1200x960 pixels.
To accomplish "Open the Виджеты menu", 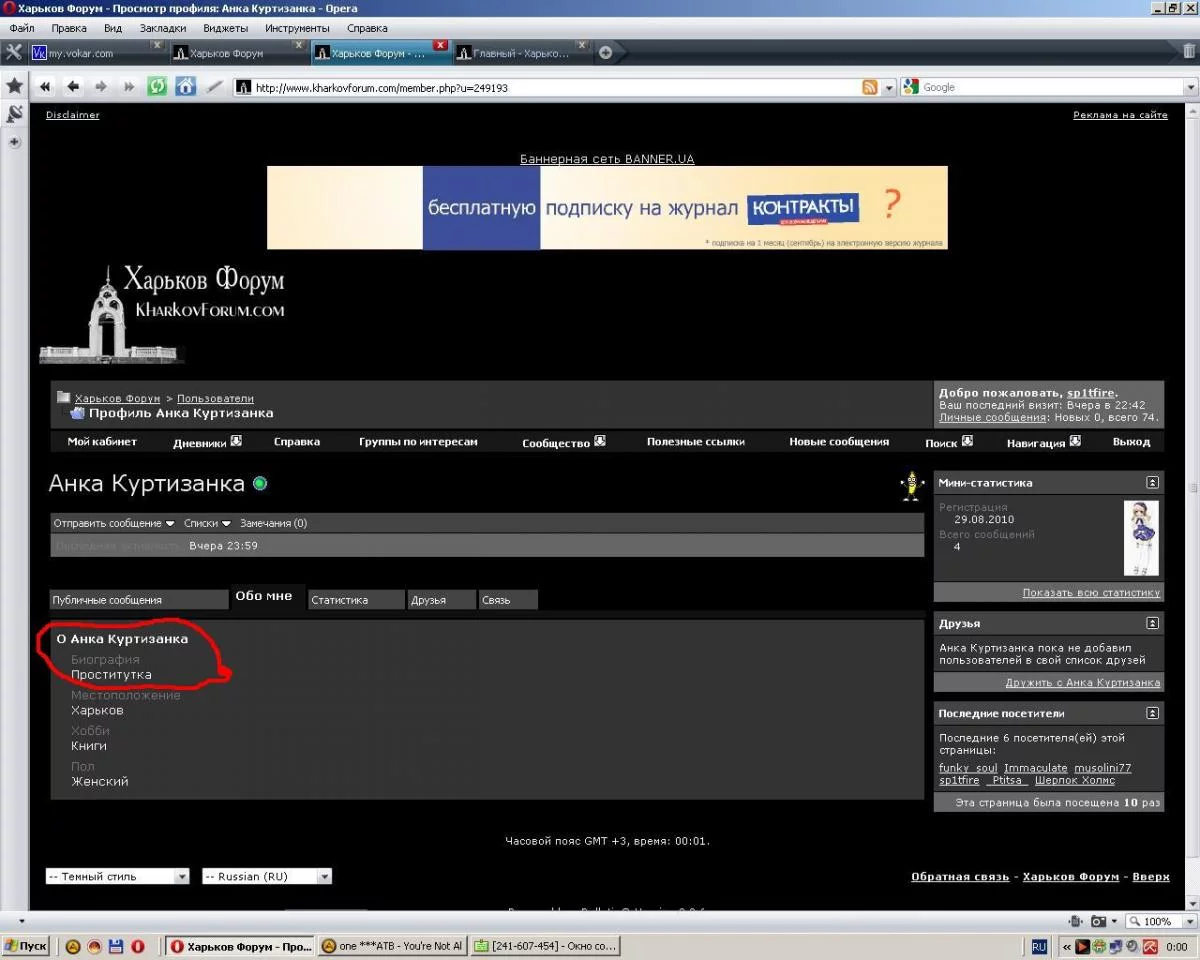I will click(x=225, y=28).
